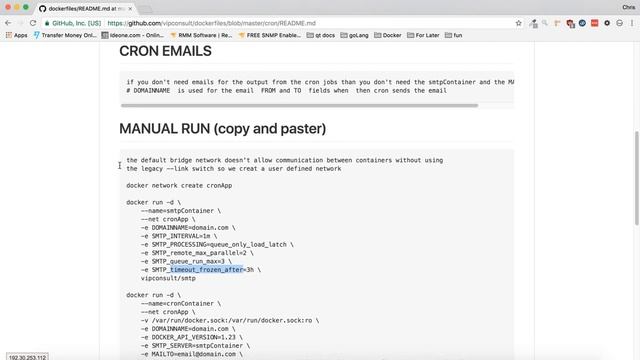
Task: Click the 'SMTP_remote_max_parallel=2' line
Action: [197, 253]
